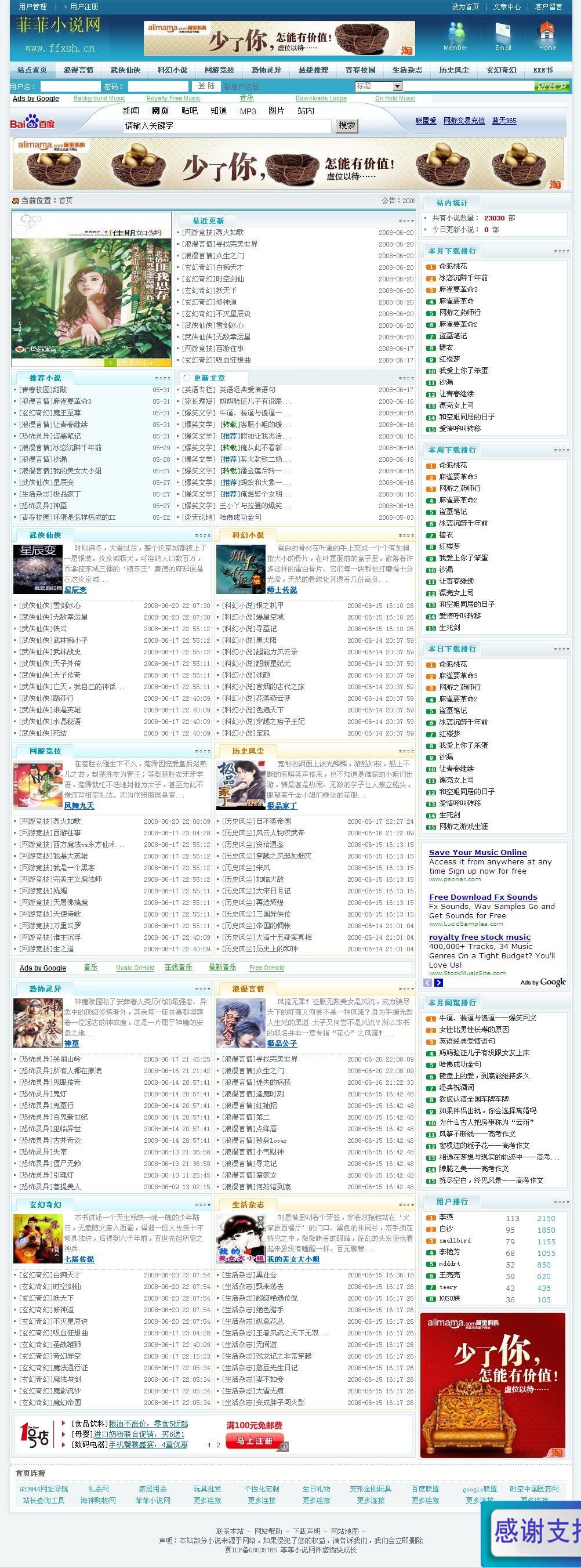Screen dimensions: 581x1568
Task: Open more icon beside 本月下载排行 heading
Action: pos(561,251)
